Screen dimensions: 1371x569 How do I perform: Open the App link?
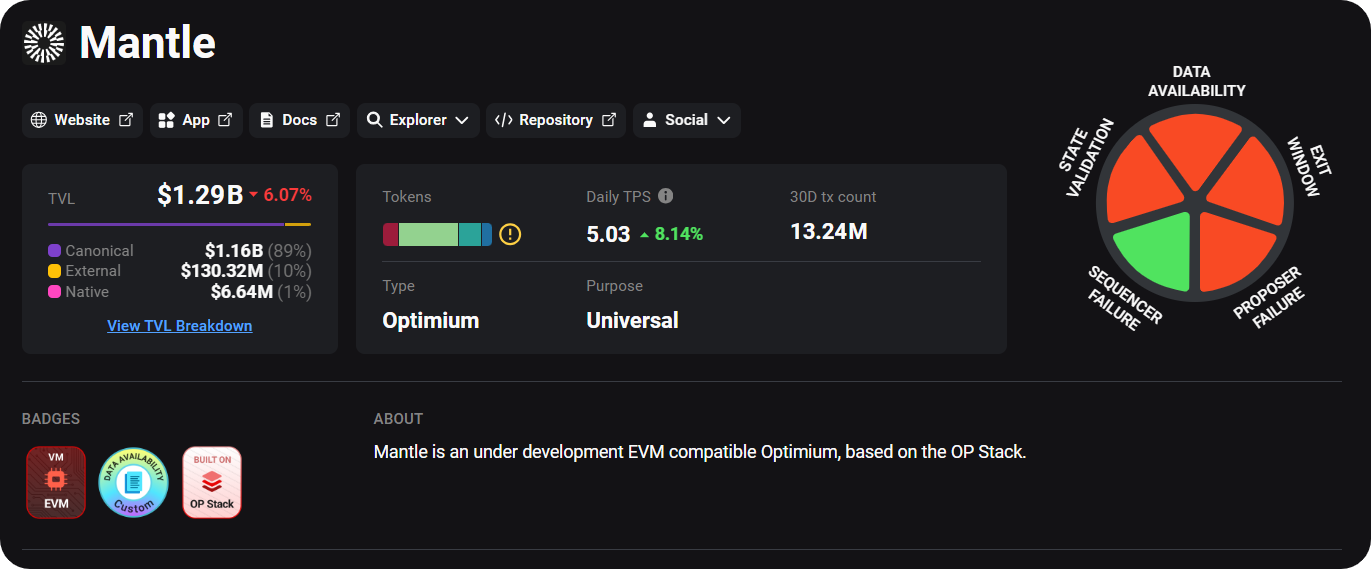(x=196, y=120)
